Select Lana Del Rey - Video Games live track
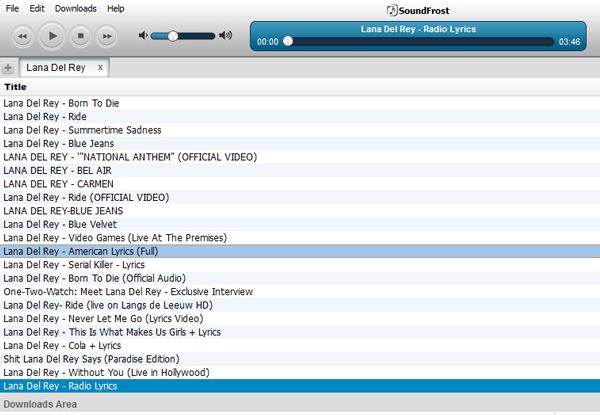600x415 pixels. pos(115,238)
